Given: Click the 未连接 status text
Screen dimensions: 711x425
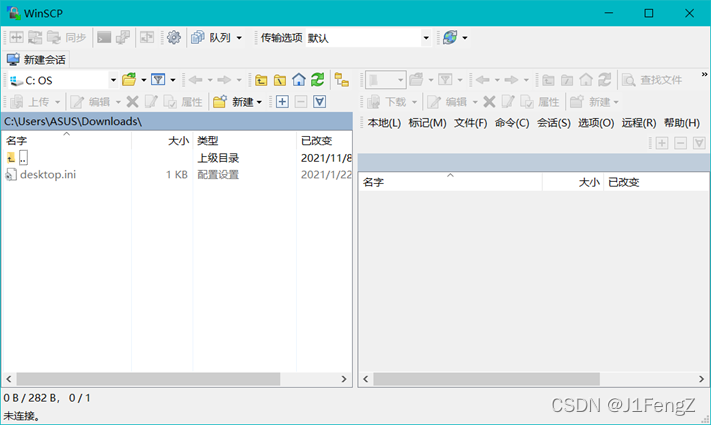Looking at the screenshot, I should click(21, 415).
